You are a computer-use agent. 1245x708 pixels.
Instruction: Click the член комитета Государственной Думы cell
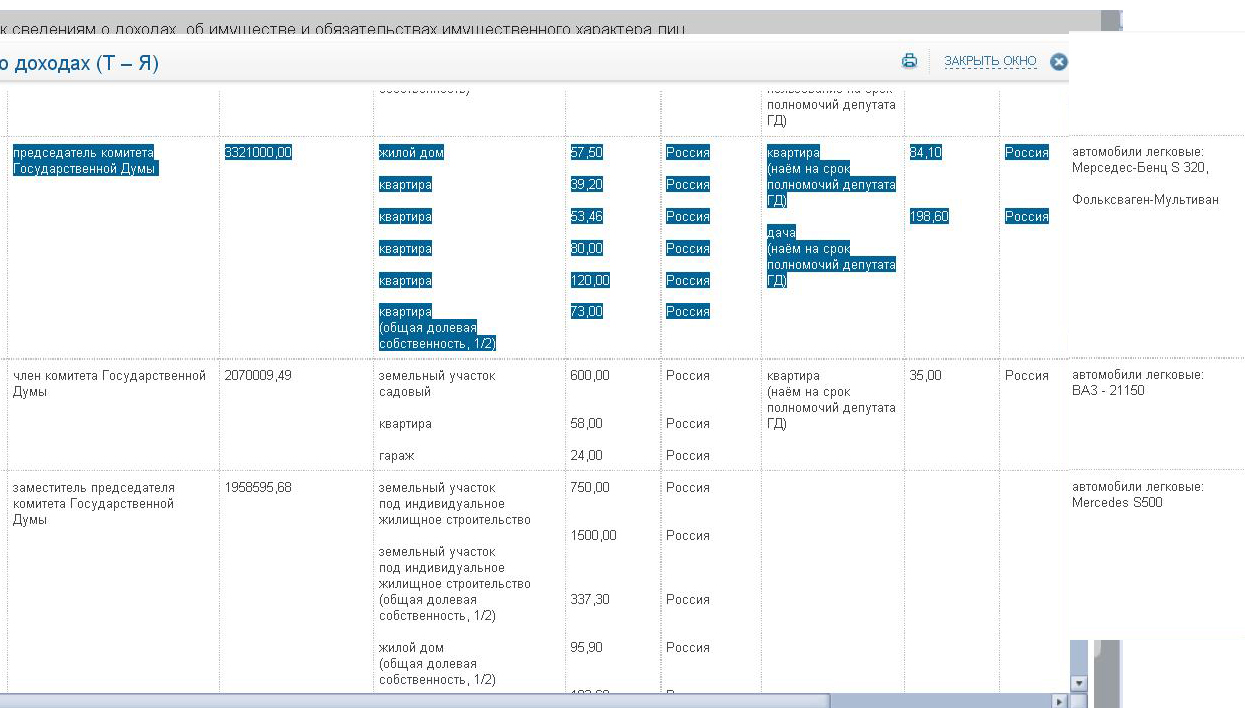pos(109,384)
